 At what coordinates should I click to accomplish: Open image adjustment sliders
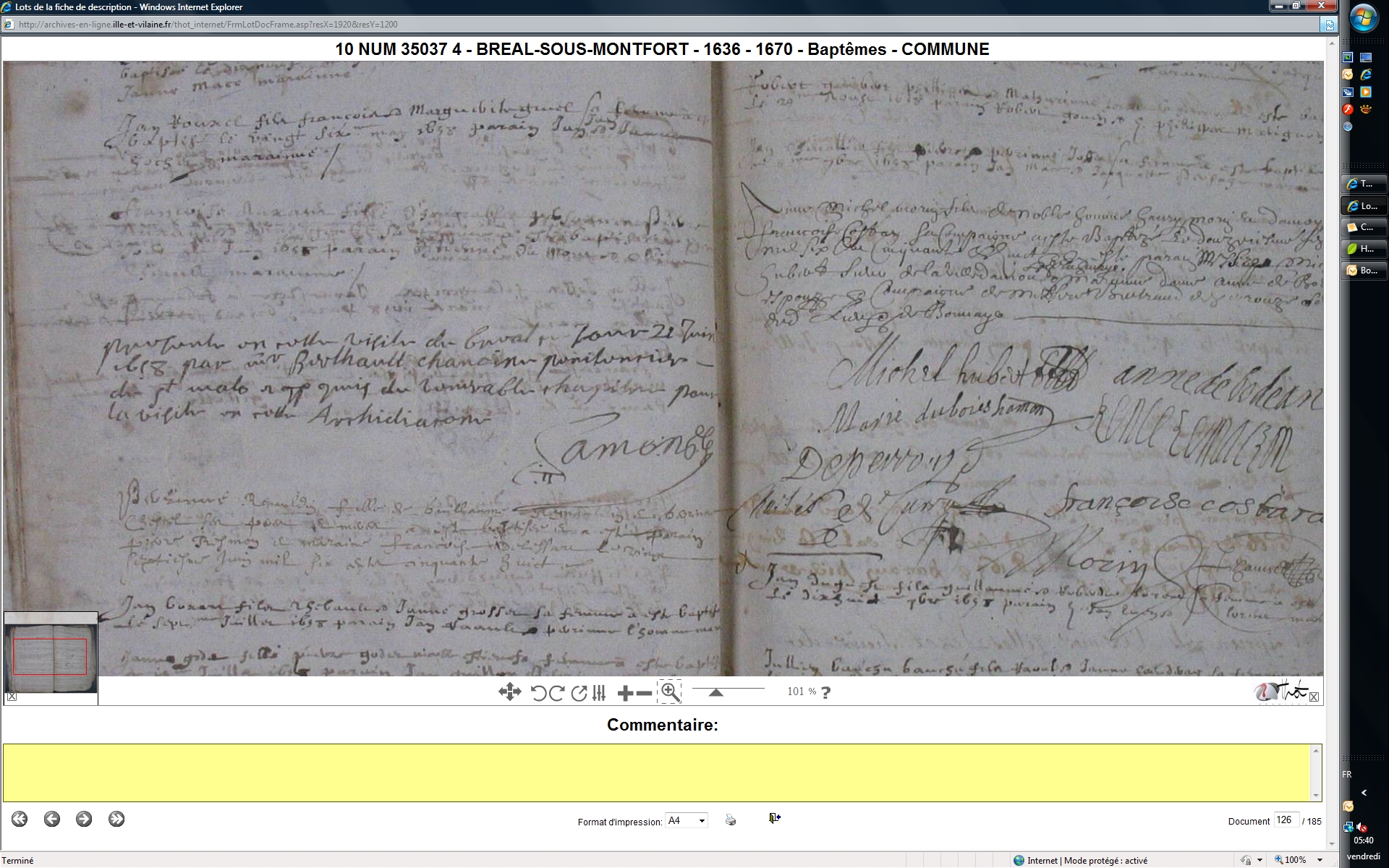(599, 693)
